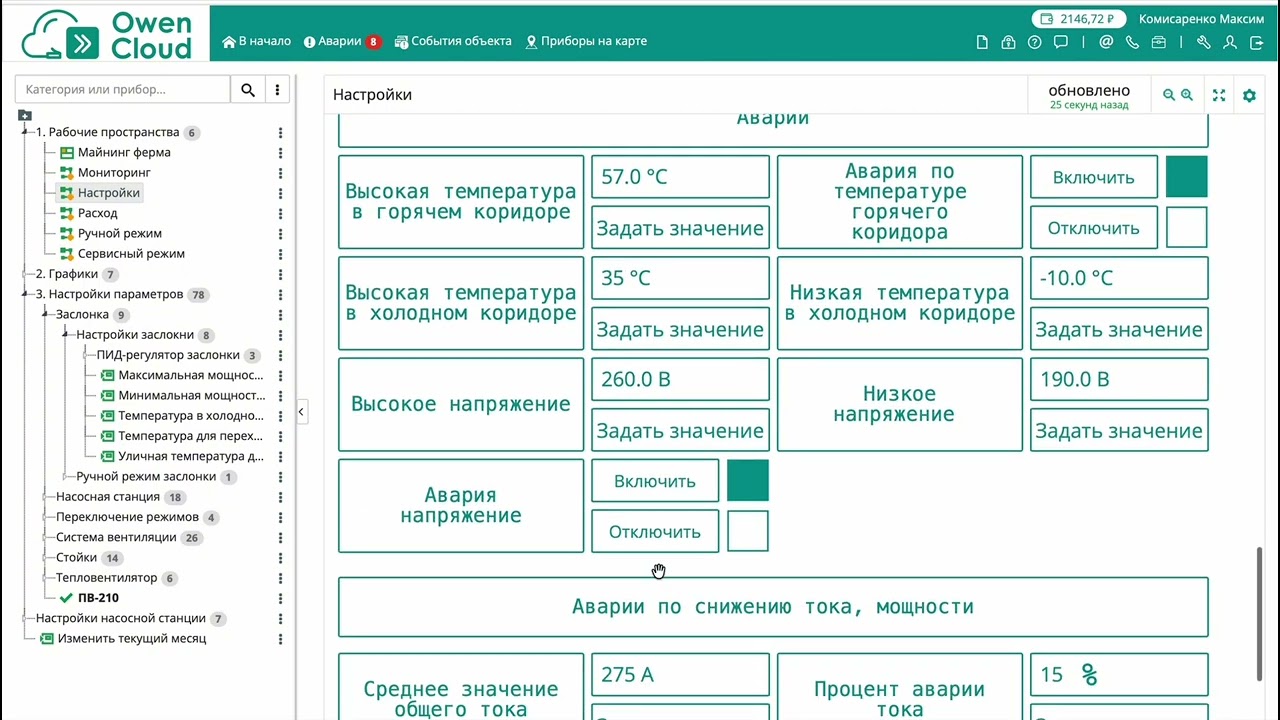Click Отключить for hot corridor alarm
Viewport: 1280px width, 720px height.
pos(1094,228)
